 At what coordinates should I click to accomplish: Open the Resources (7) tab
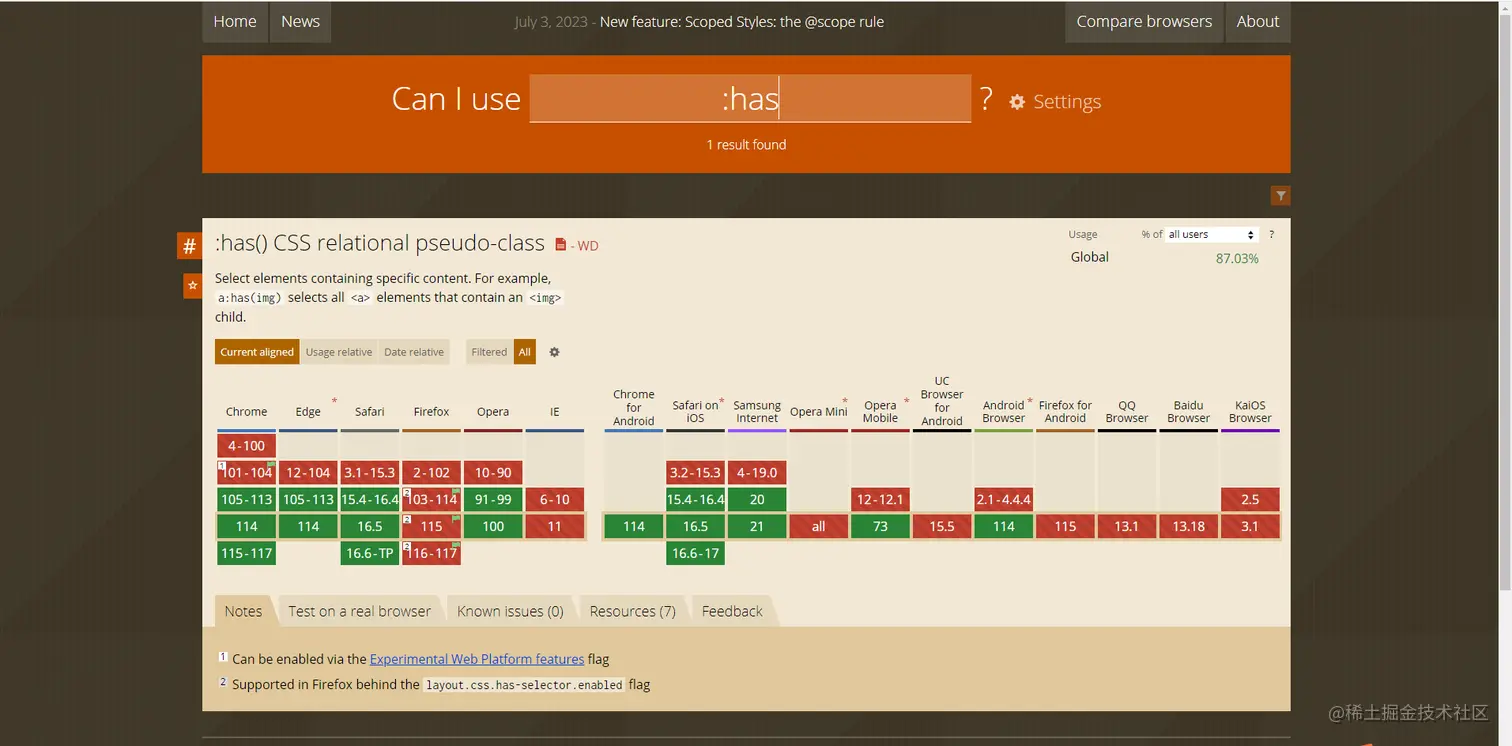(x=632, y=611)
